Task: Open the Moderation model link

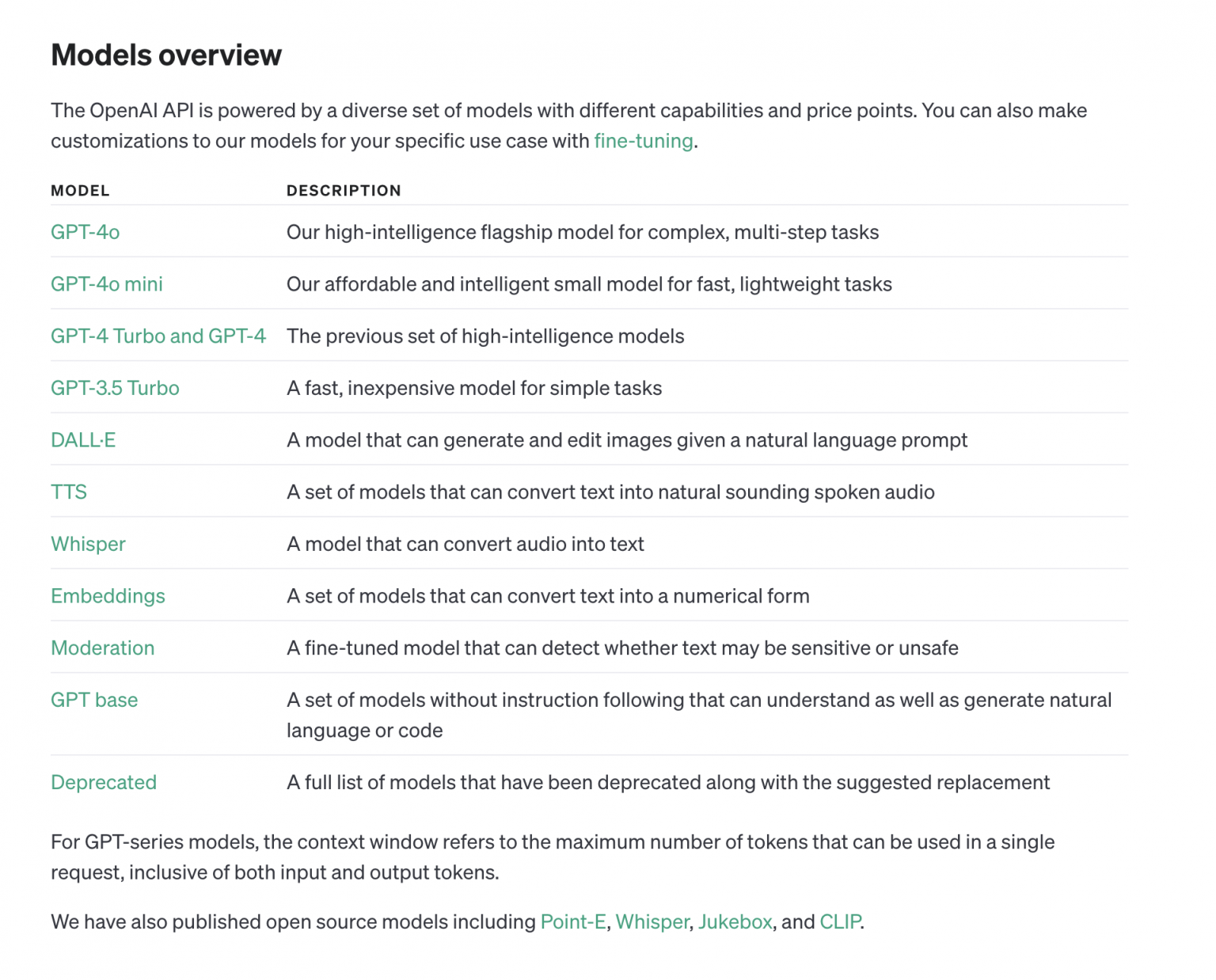Action: 102,648
